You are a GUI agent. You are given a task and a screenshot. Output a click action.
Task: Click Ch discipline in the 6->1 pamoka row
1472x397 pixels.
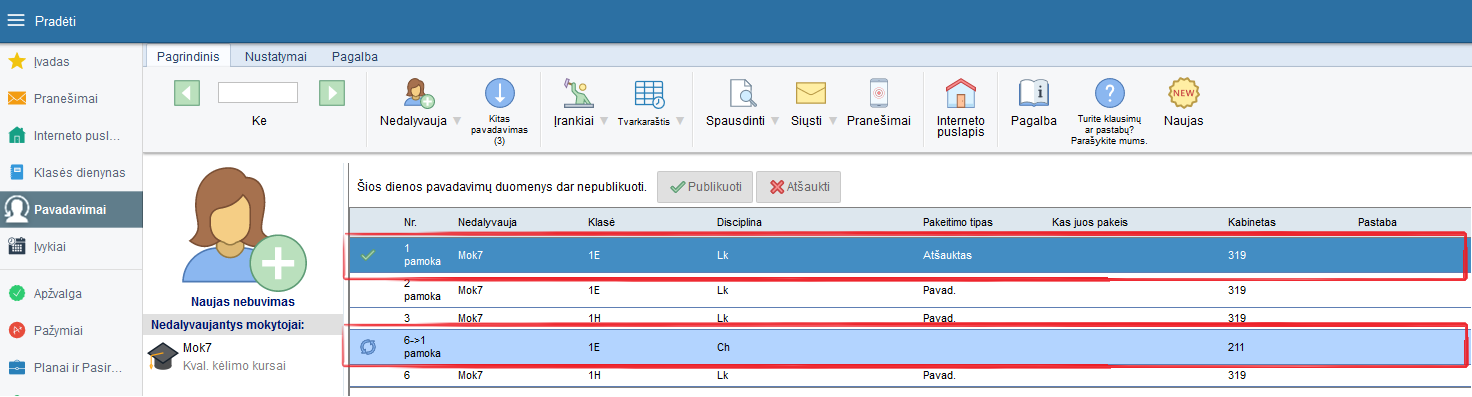click(724, 347)
